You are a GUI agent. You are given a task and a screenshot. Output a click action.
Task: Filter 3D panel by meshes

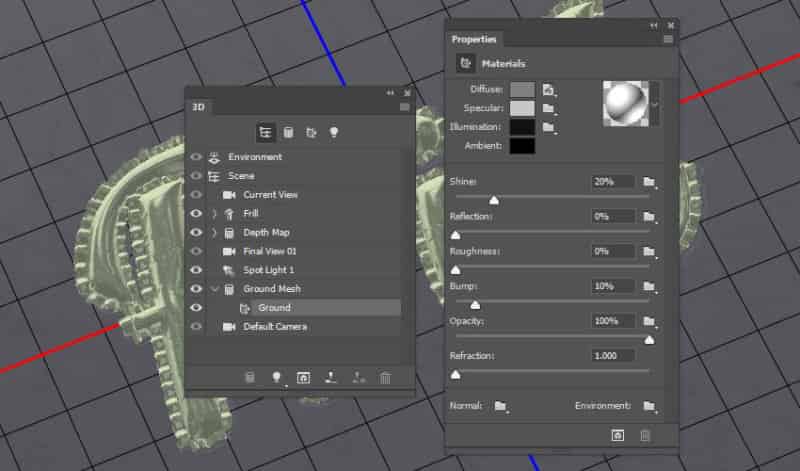pyautogui.click(x=288, y=133)
